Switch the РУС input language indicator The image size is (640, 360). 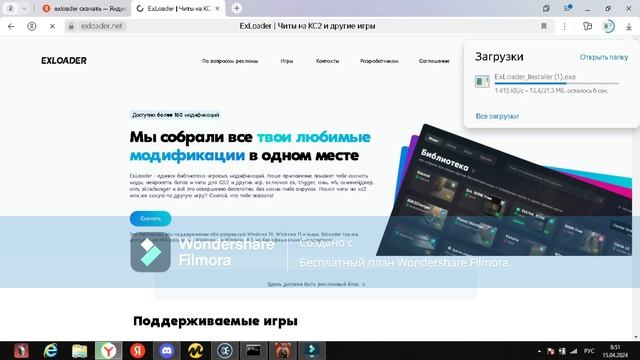(x=589, y=351)
